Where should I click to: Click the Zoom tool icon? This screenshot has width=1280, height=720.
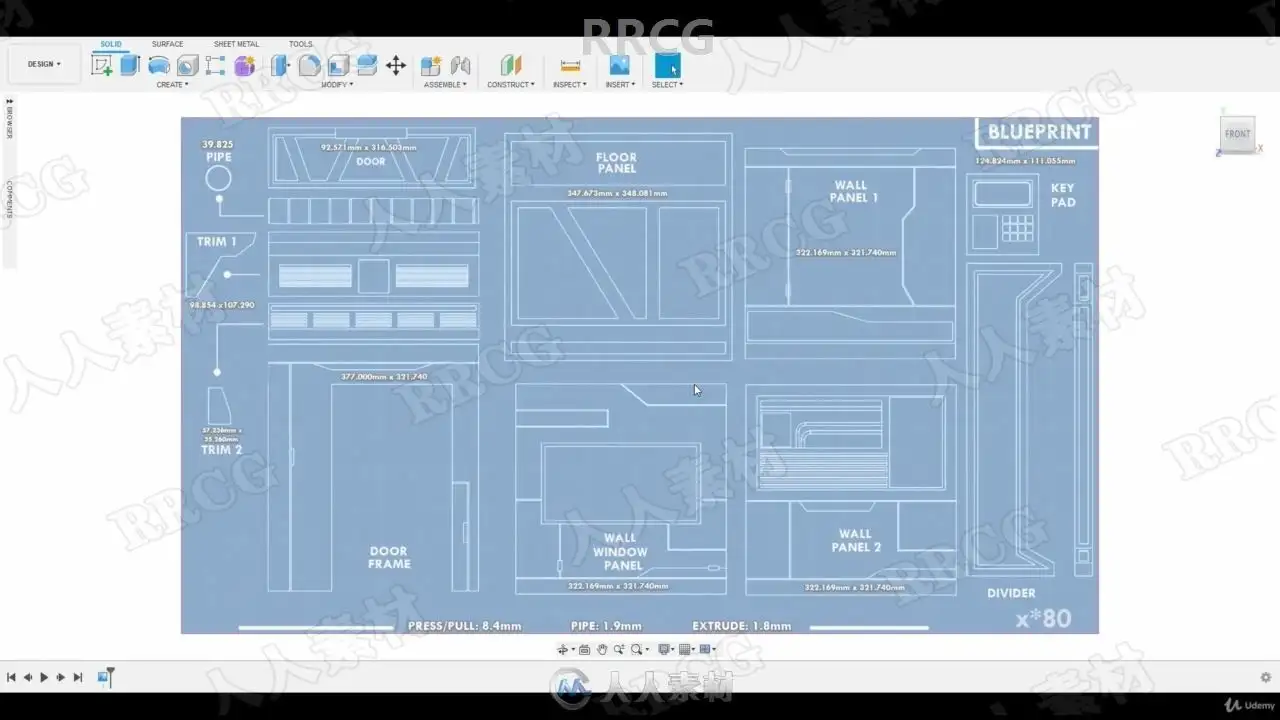pos(619,650)
